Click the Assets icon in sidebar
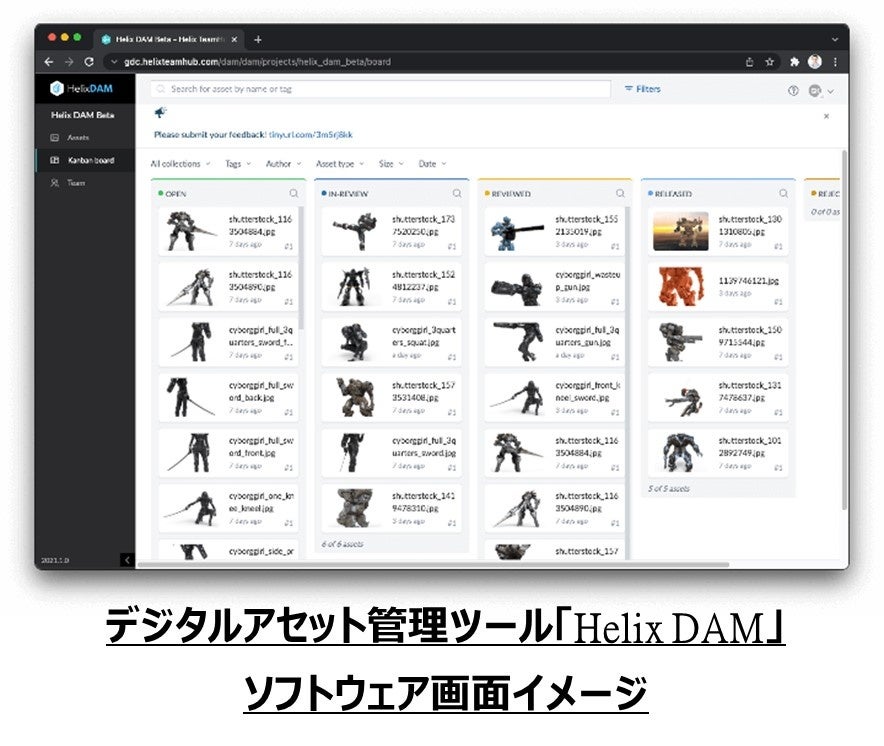The image size is (884, 746). (x=55, y=138)
